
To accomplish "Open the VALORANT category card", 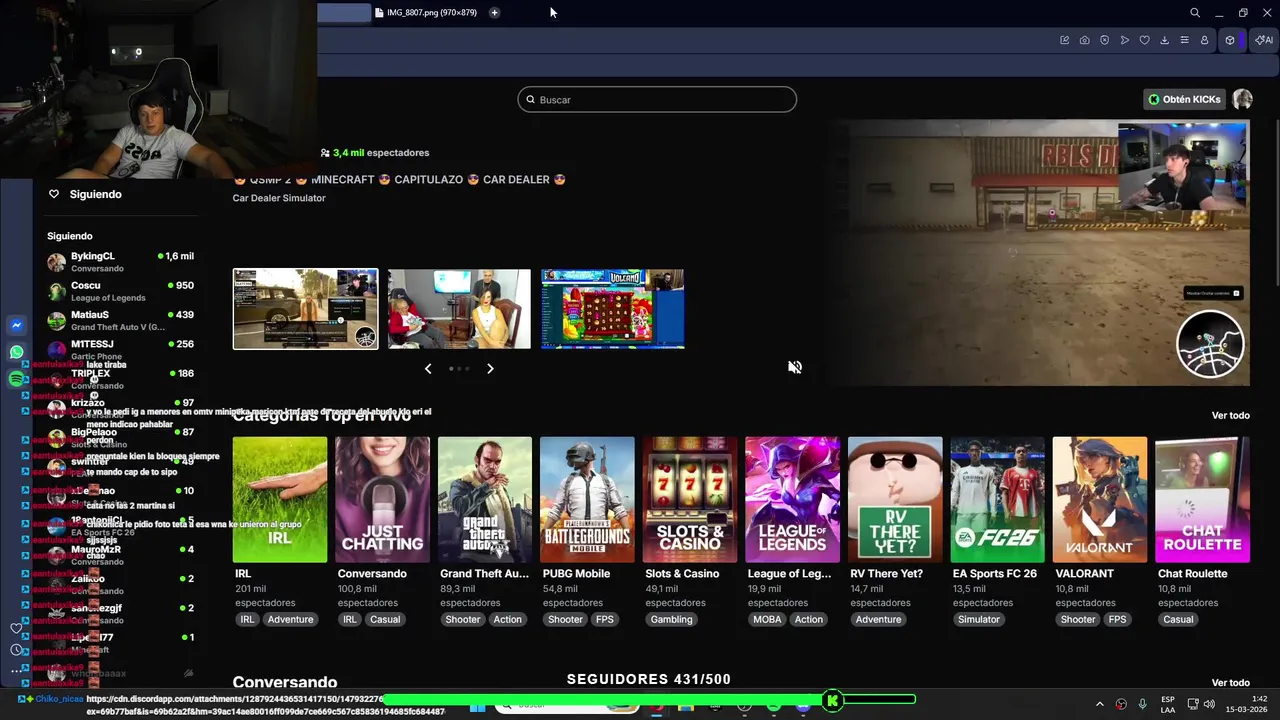I will pyautogui.click(x=1100, y=499).
